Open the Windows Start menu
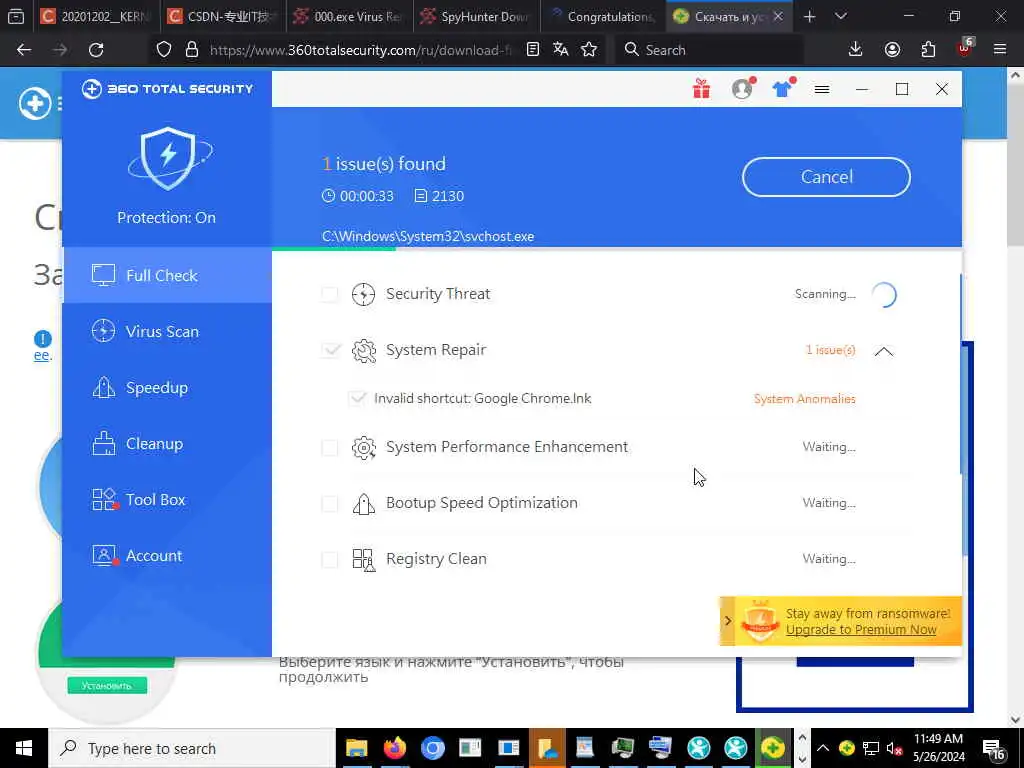The height and width of the screenshot is (768, 1024). pyautogui.click(x=24, y=748)
